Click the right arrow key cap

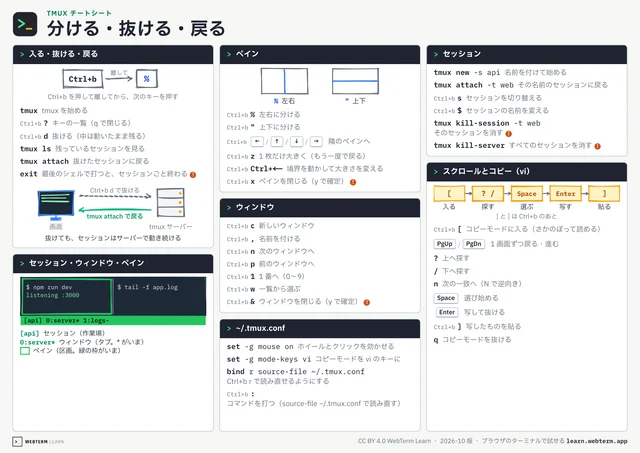point(316,142)
